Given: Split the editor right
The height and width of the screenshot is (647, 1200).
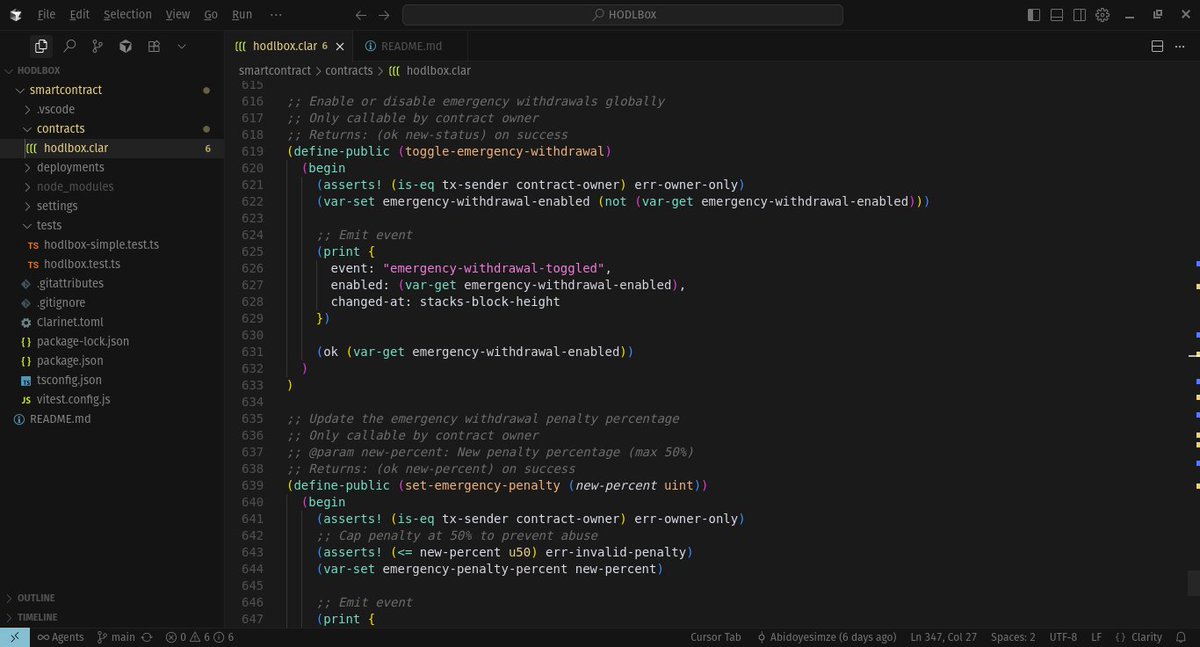Looking at the screenshot, I should (x=1157, y=46).
